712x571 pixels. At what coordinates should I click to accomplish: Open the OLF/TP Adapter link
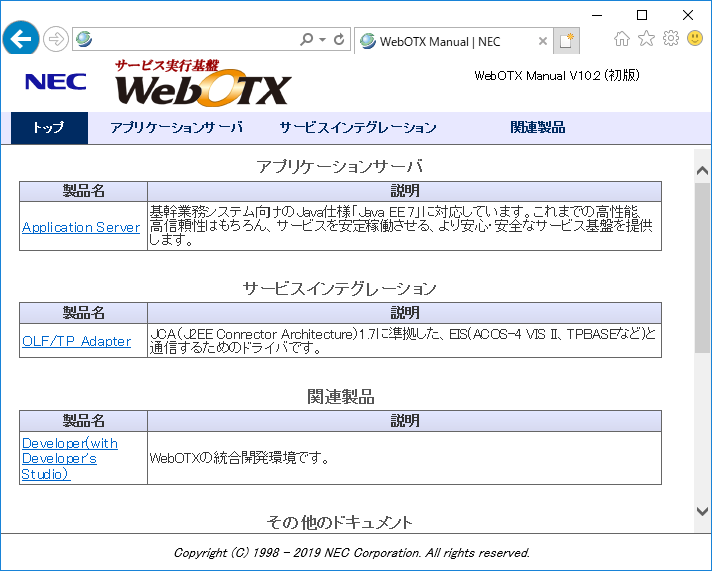[x=76, y=341]
